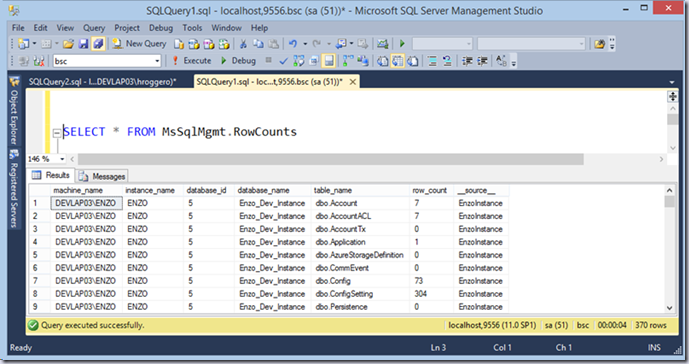Open Activity Monitor from the toolbar
This screenshot has height=364, width=689.
pyautogui.click(x=383, y=44)
